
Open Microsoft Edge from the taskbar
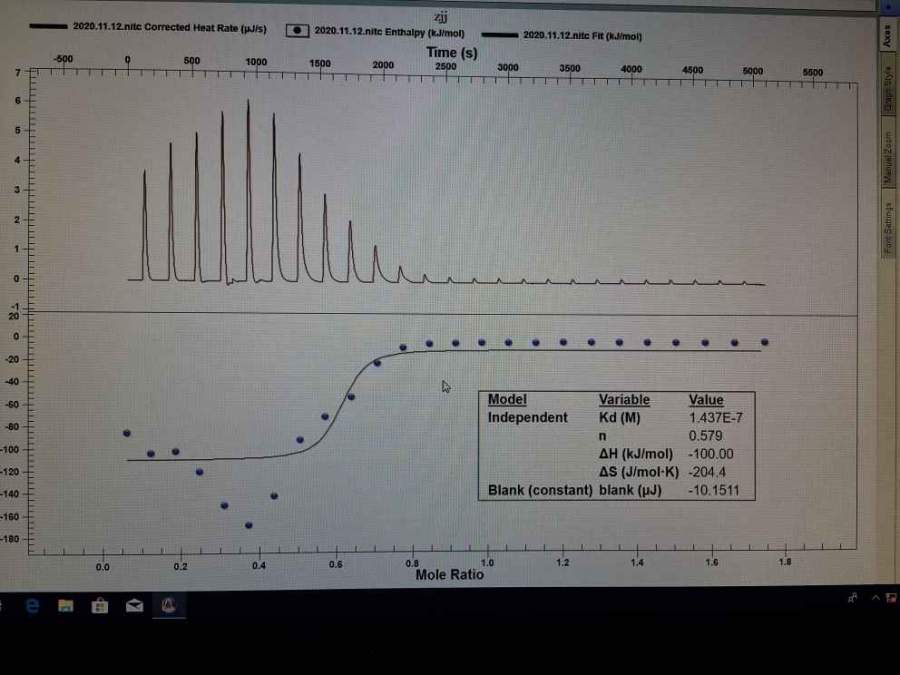[x=32, y=605]
